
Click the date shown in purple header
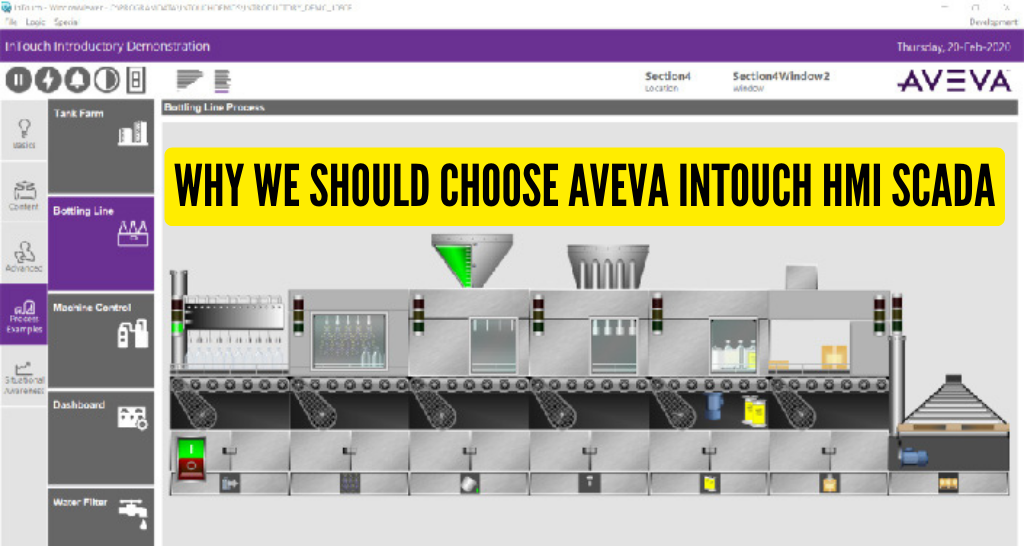[x=953, y=47]
